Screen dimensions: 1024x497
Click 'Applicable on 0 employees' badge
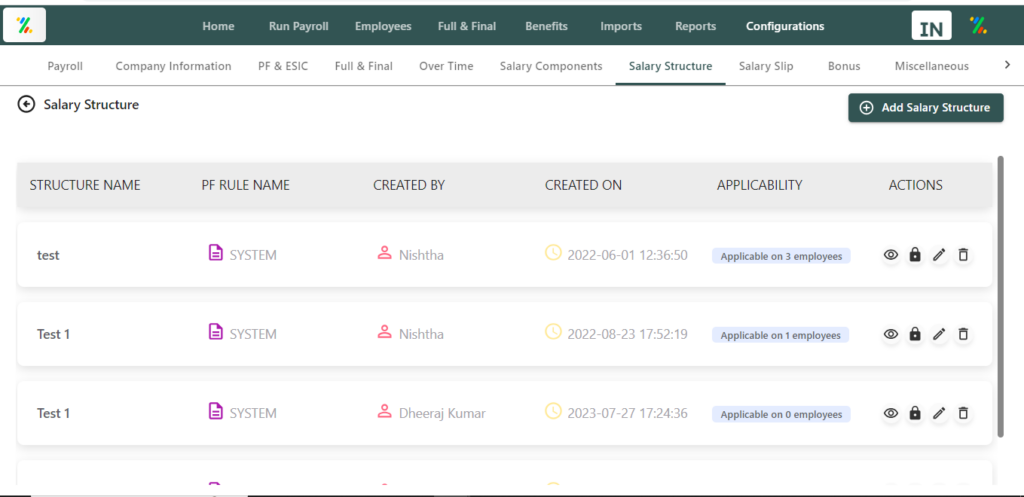click(x=781, y=414)
